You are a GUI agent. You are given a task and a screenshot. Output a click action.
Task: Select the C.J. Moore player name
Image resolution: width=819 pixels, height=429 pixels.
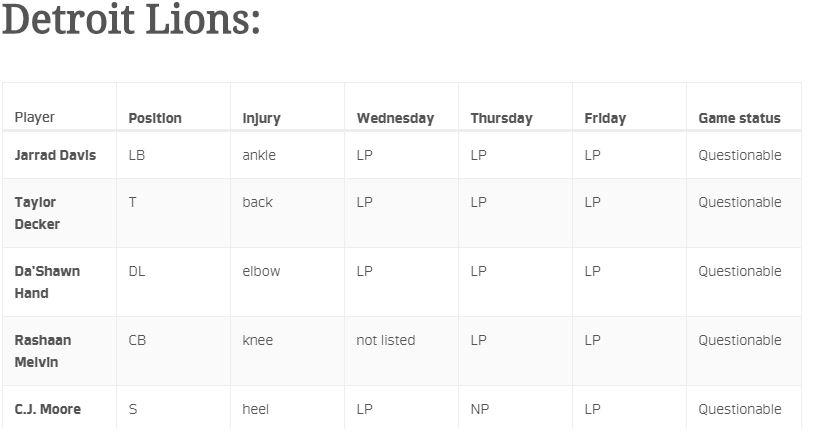coord(48,409)
